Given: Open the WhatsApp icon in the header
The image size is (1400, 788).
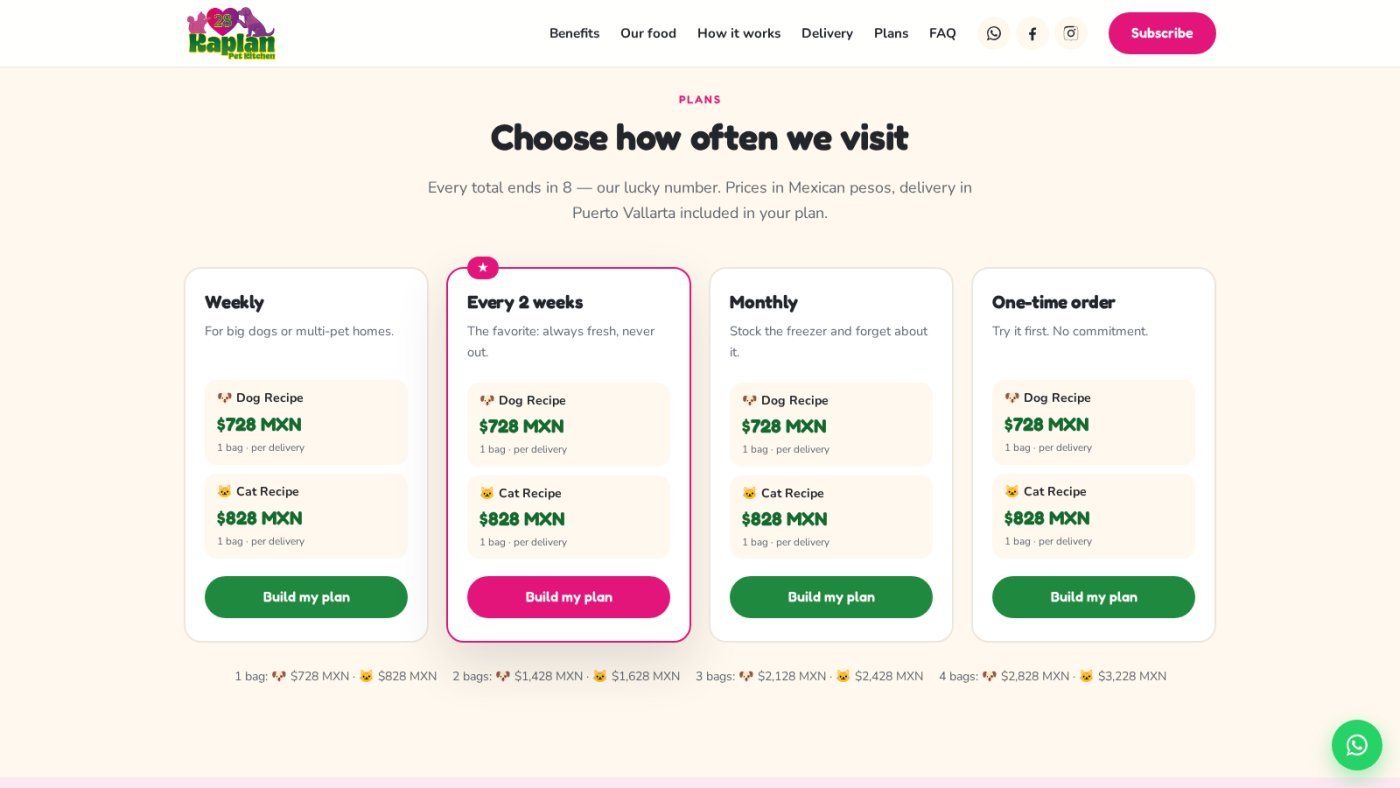Looking at the screenshot, I should click(x=993, y=33).
